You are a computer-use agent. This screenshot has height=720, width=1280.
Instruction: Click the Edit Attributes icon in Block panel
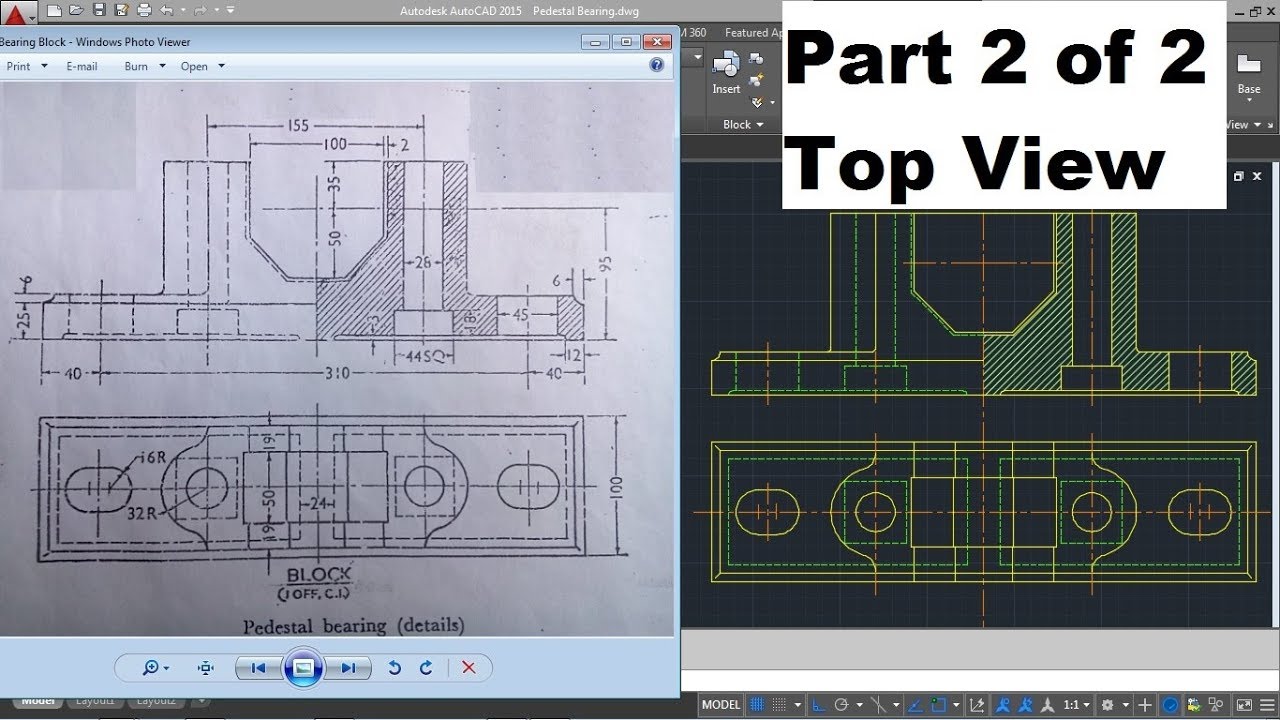(x=757, y=101)
